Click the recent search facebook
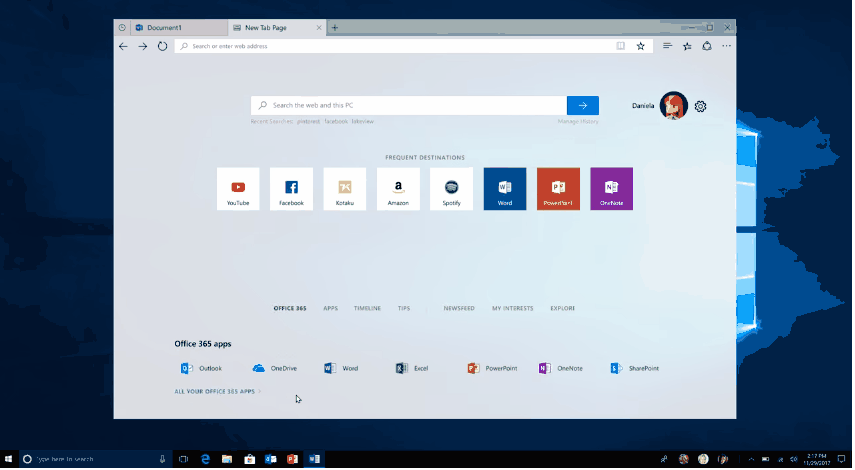 (336, 122)
